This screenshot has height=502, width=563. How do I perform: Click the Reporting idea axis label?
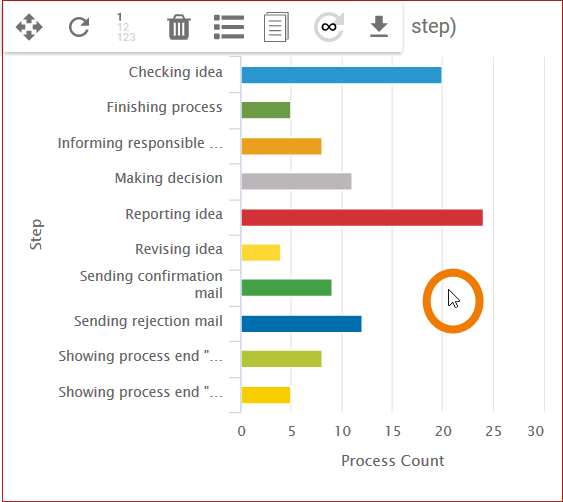click(x=174, y=214)
